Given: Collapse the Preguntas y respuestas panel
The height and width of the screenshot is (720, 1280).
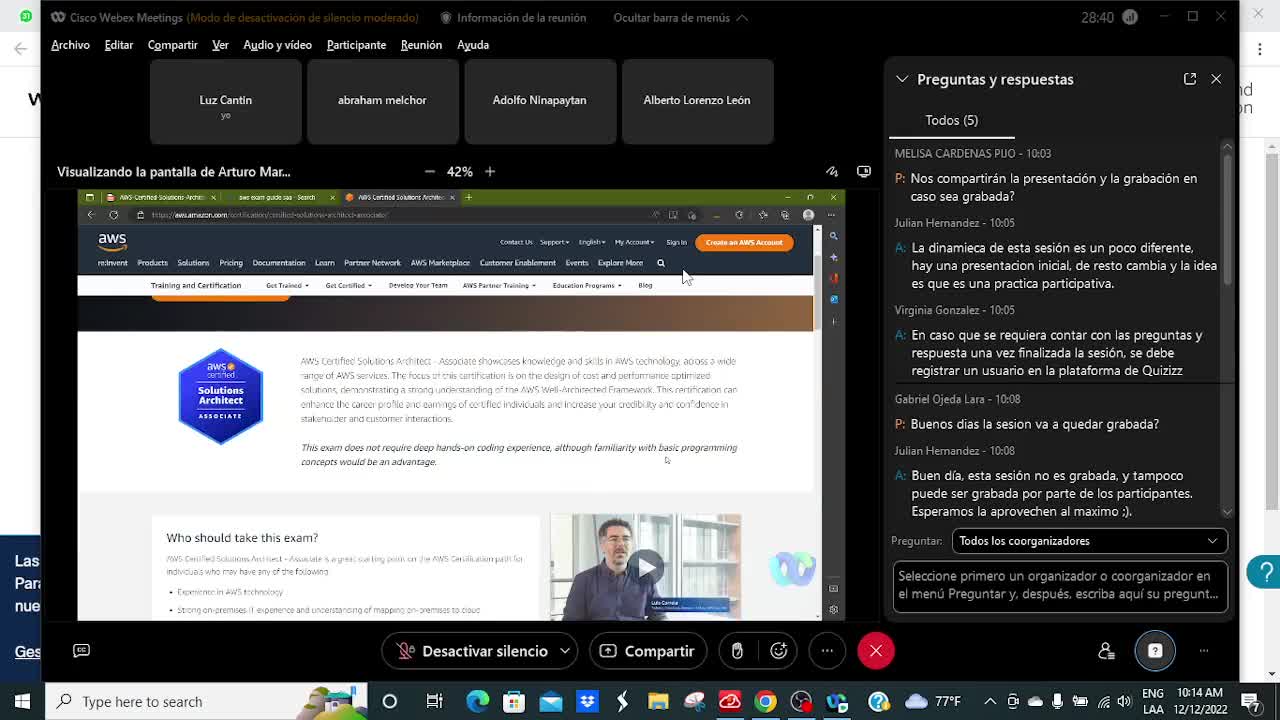Looking at the screenshot, I should (x=902, y=79).
